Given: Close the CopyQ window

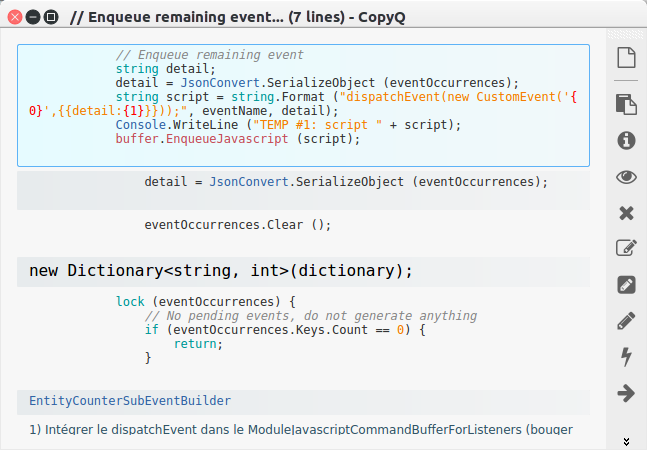Looking at the screenshot, I should pos(13,17).
